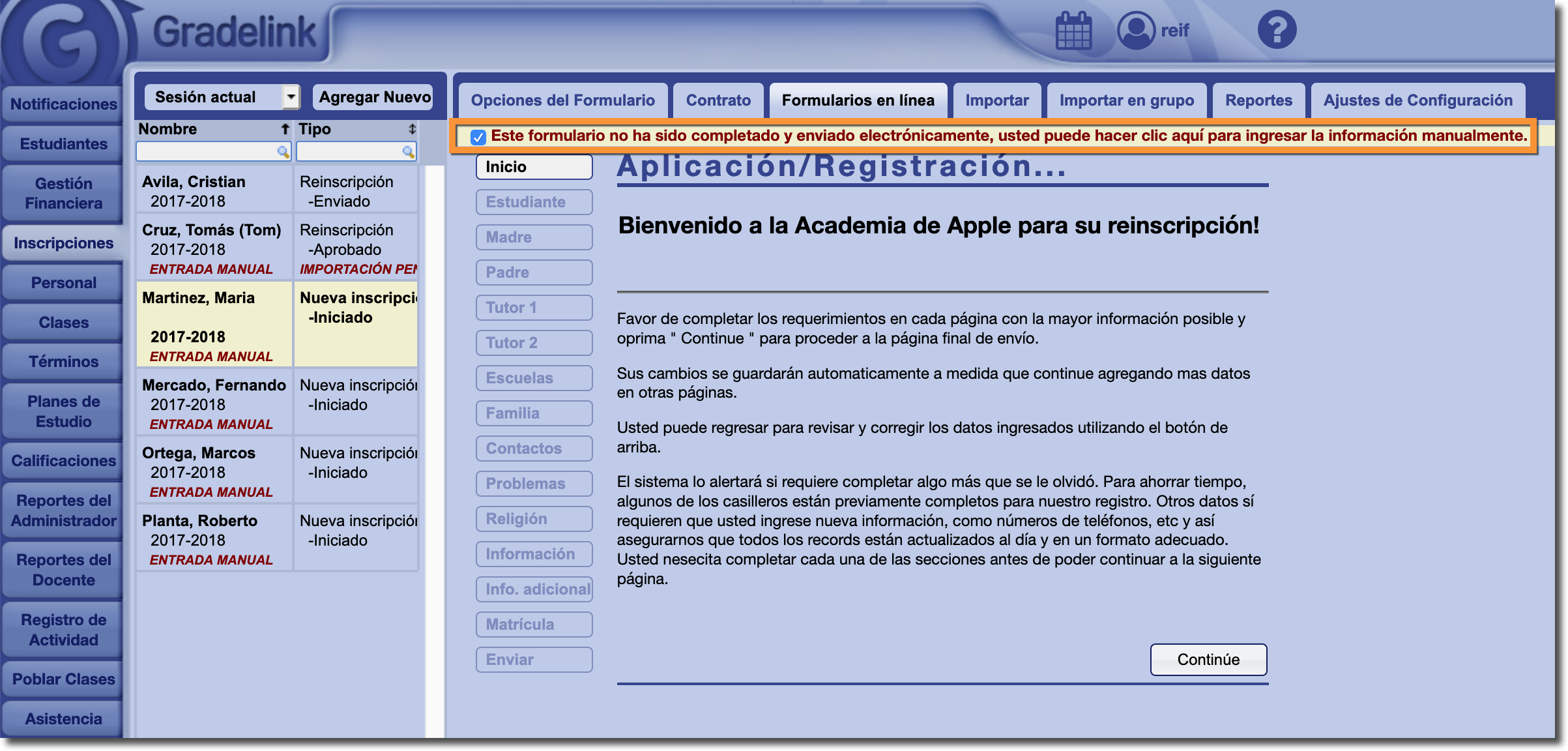Screen dimensions: 1568x751
Task: Open the calendar icon in header
Action: pyautogui.click(x=1073, y=31)
